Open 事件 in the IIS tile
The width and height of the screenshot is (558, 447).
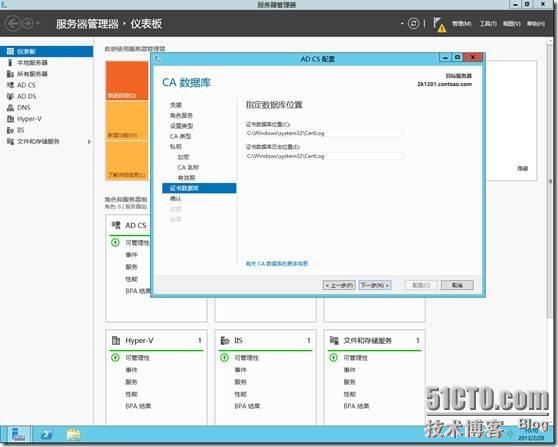240,370
